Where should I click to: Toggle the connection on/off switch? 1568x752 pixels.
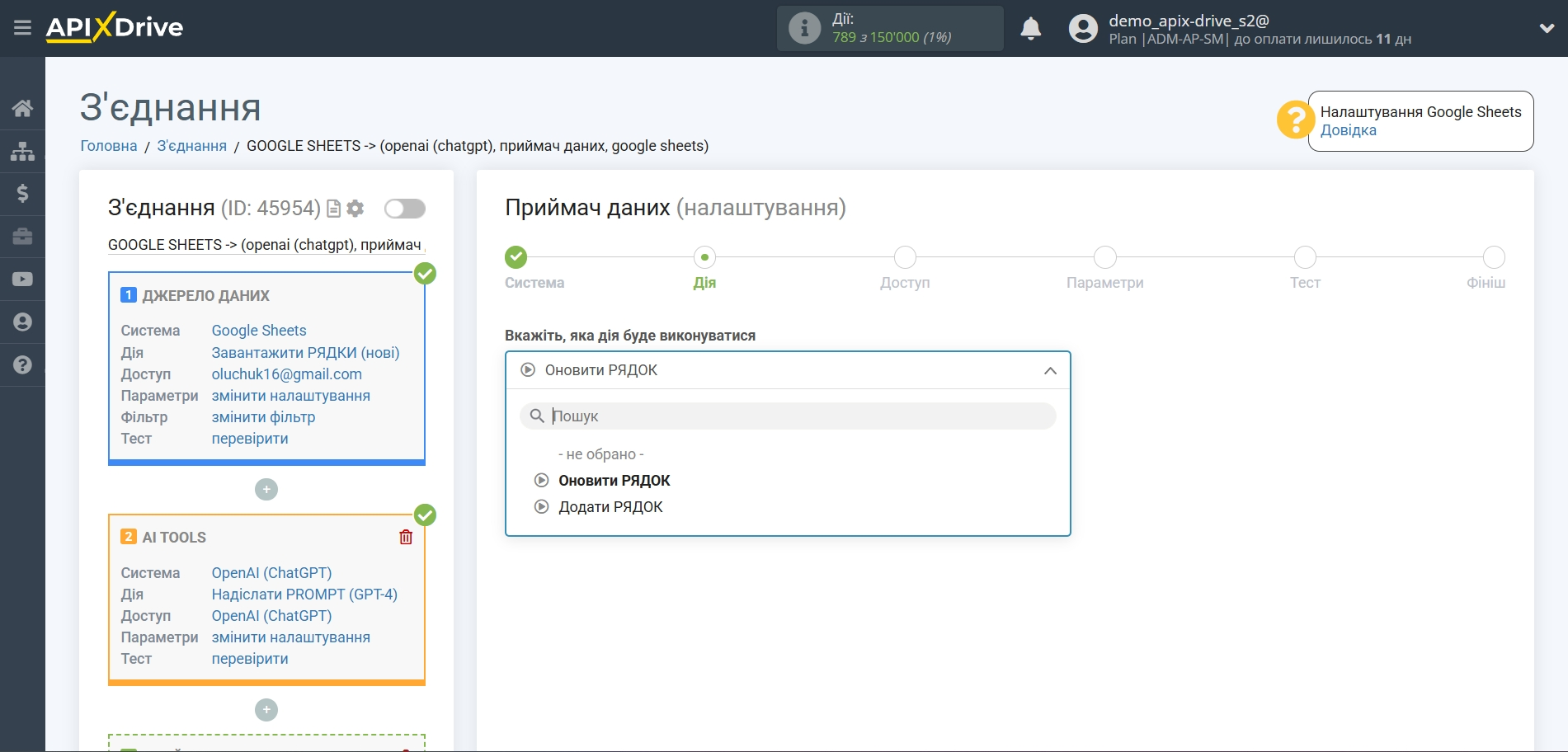pyautogui.click(x=405, y=209)
